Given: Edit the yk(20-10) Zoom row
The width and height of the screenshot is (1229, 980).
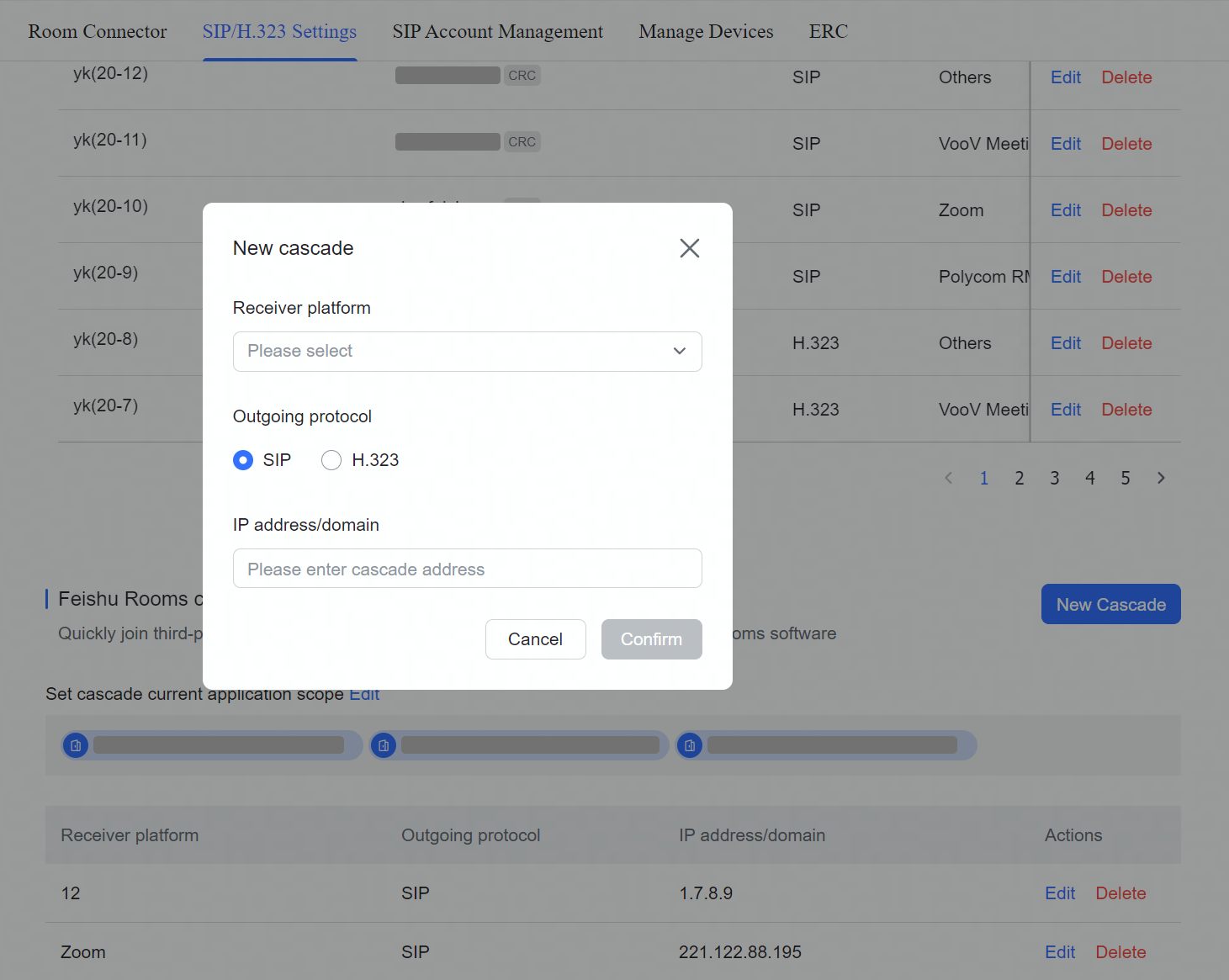Looking at the screenshot, I should (x=1066, y=210).
